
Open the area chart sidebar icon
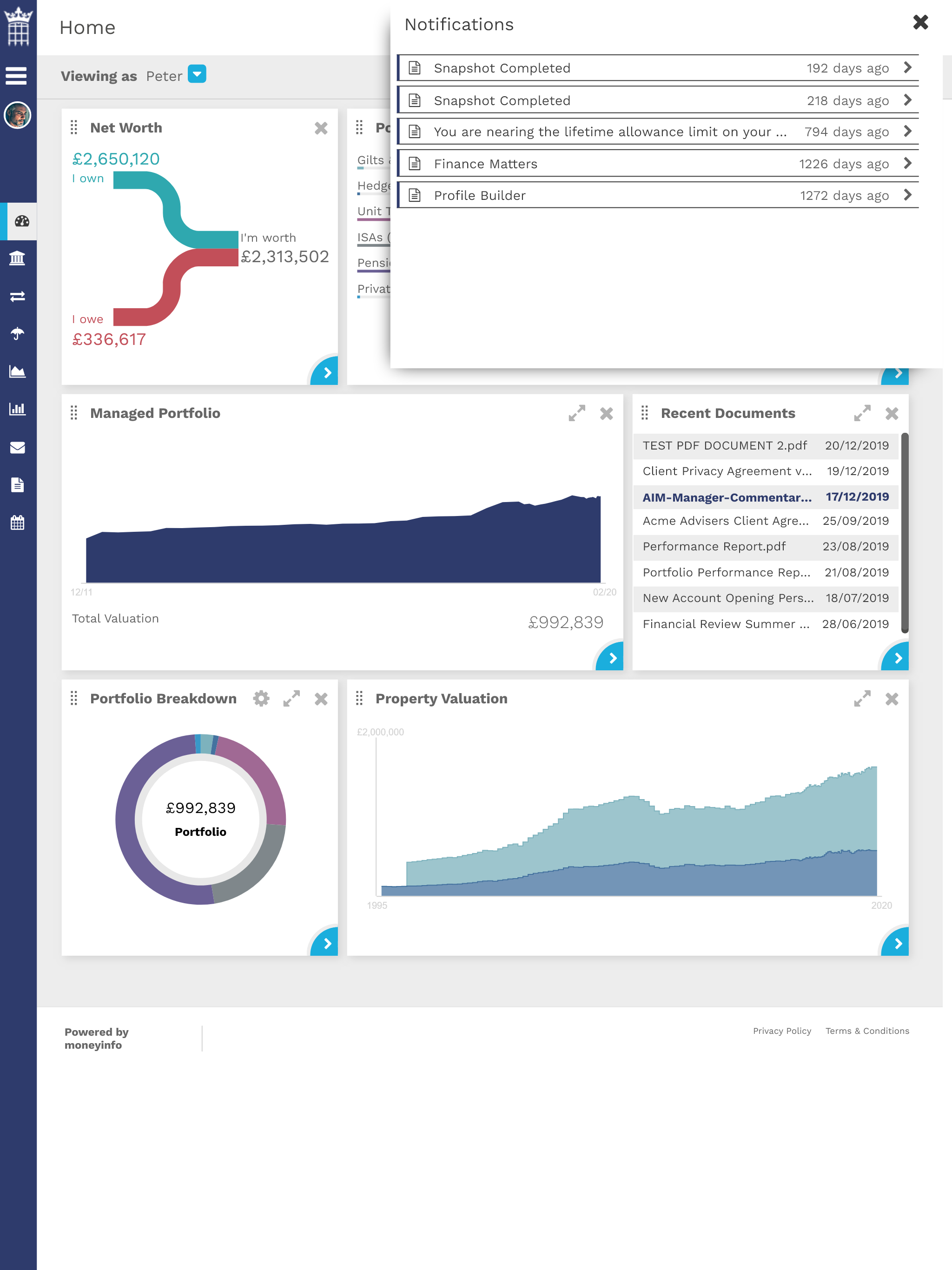pyautogui.click(x=18, y=371)
